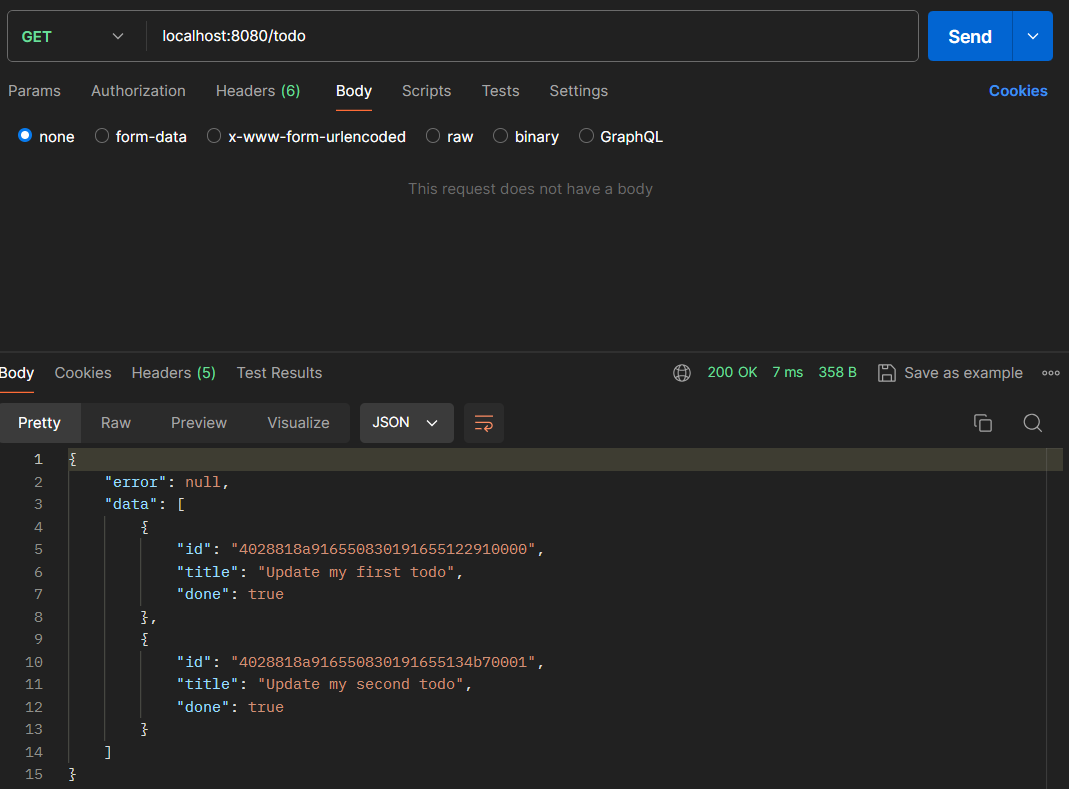Select the x-www-form-urlencoded body type

pyautogui.click(x=214, y=136)
